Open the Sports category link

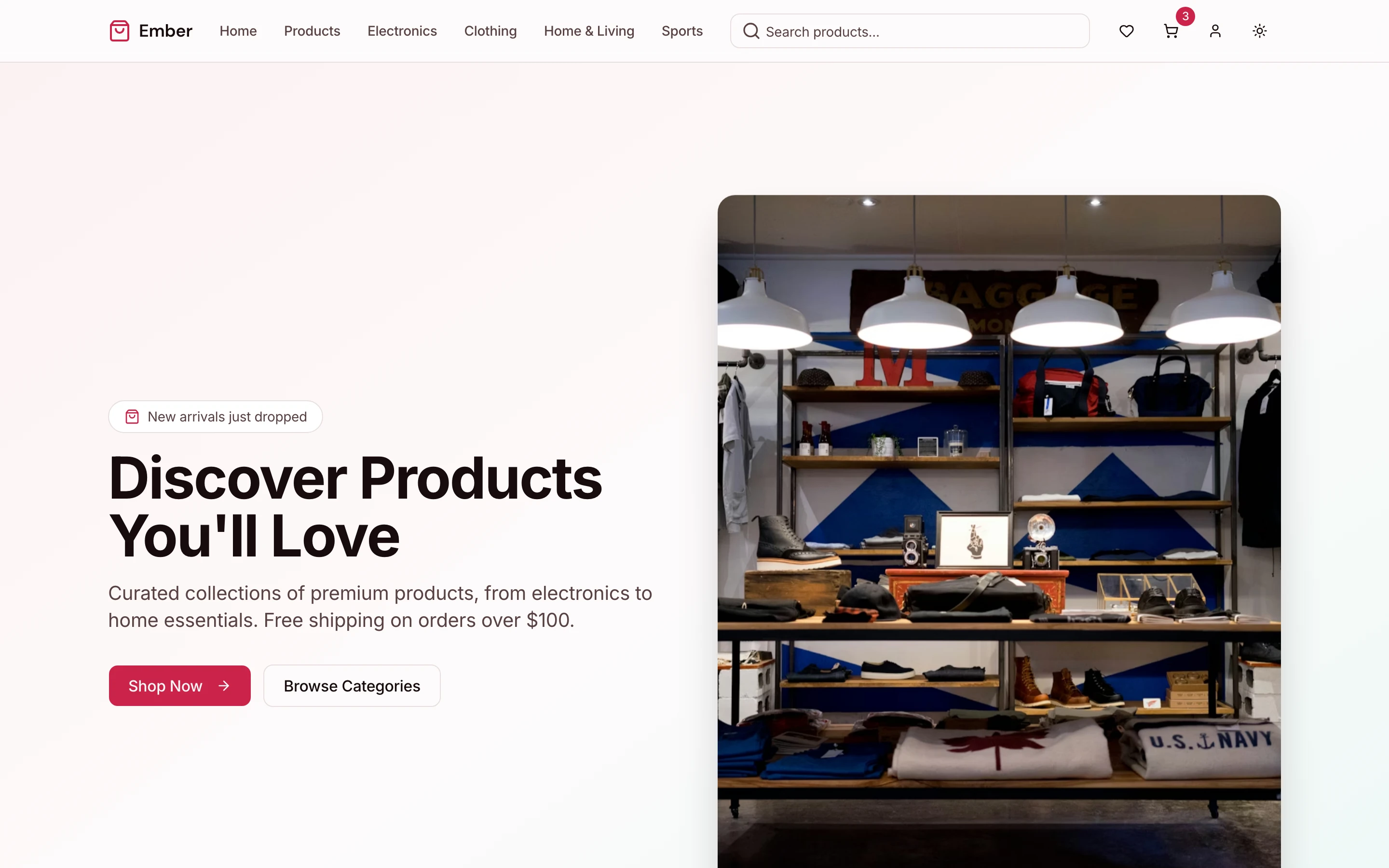click(682, 31)
